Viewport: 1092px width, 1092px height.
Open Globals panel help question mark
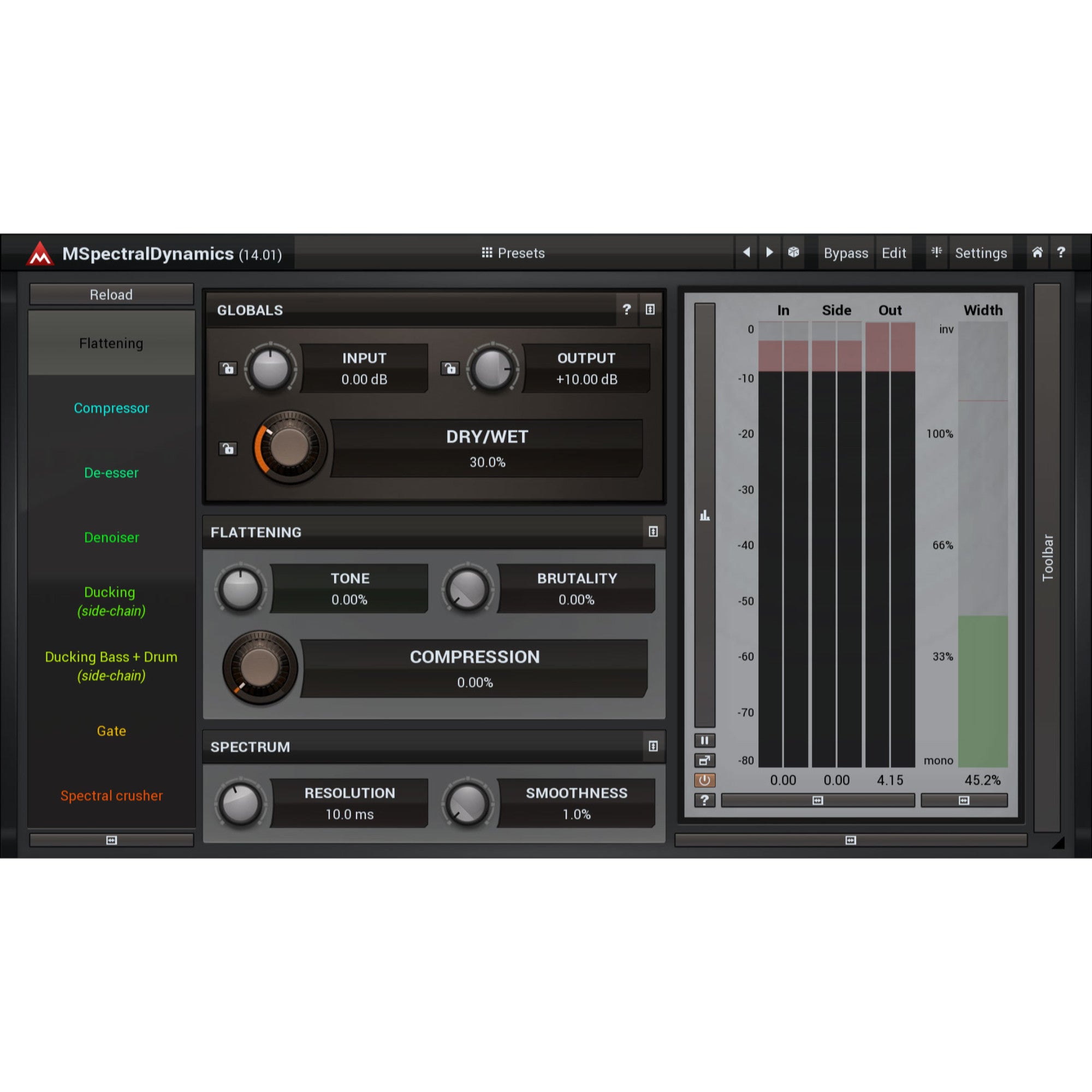(626, 309)
